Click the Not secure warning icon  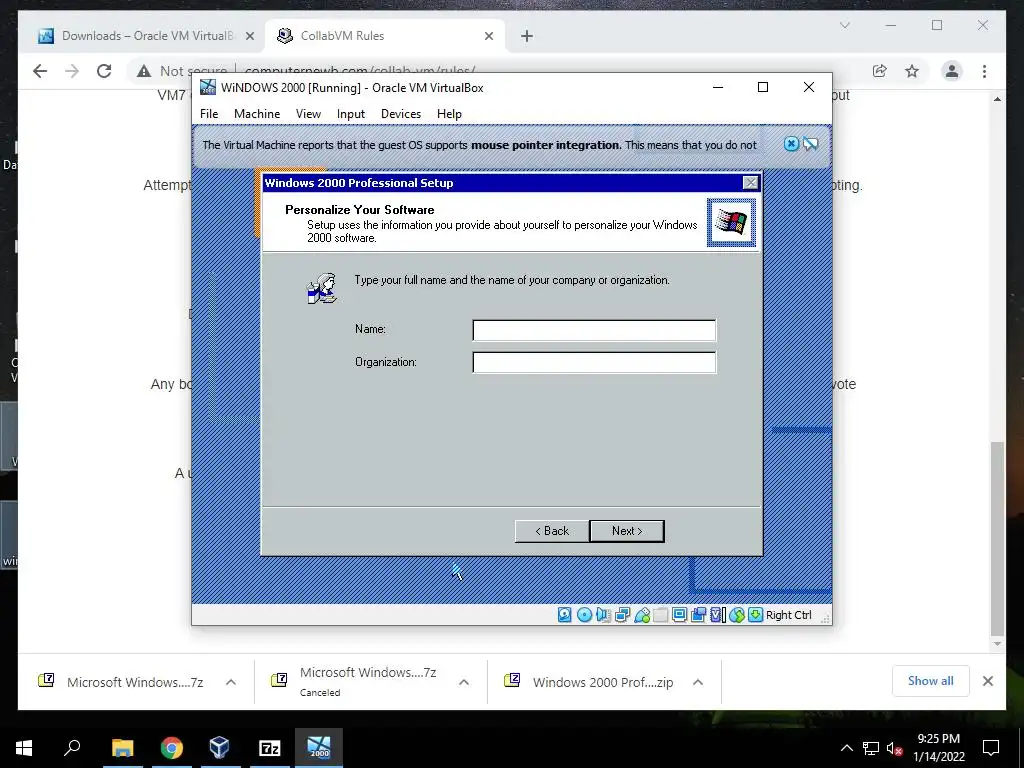click(x=144, y=71)
